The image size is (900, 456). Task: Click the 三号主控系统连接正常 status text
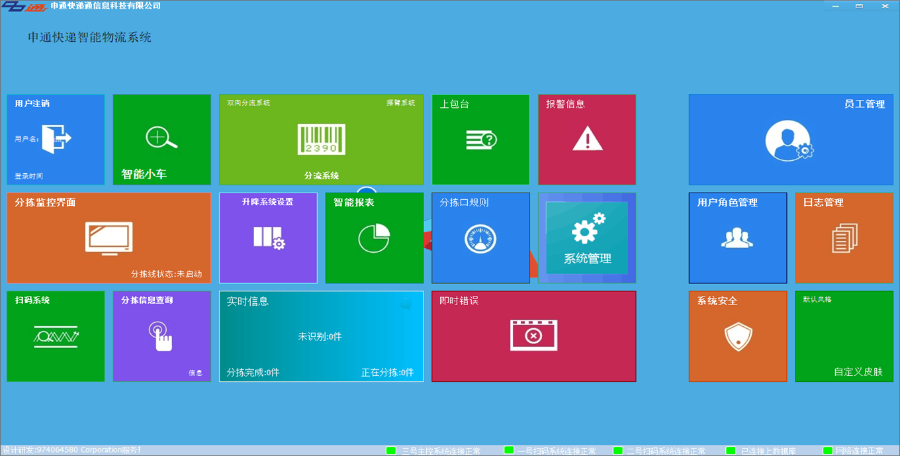[441, 451]
